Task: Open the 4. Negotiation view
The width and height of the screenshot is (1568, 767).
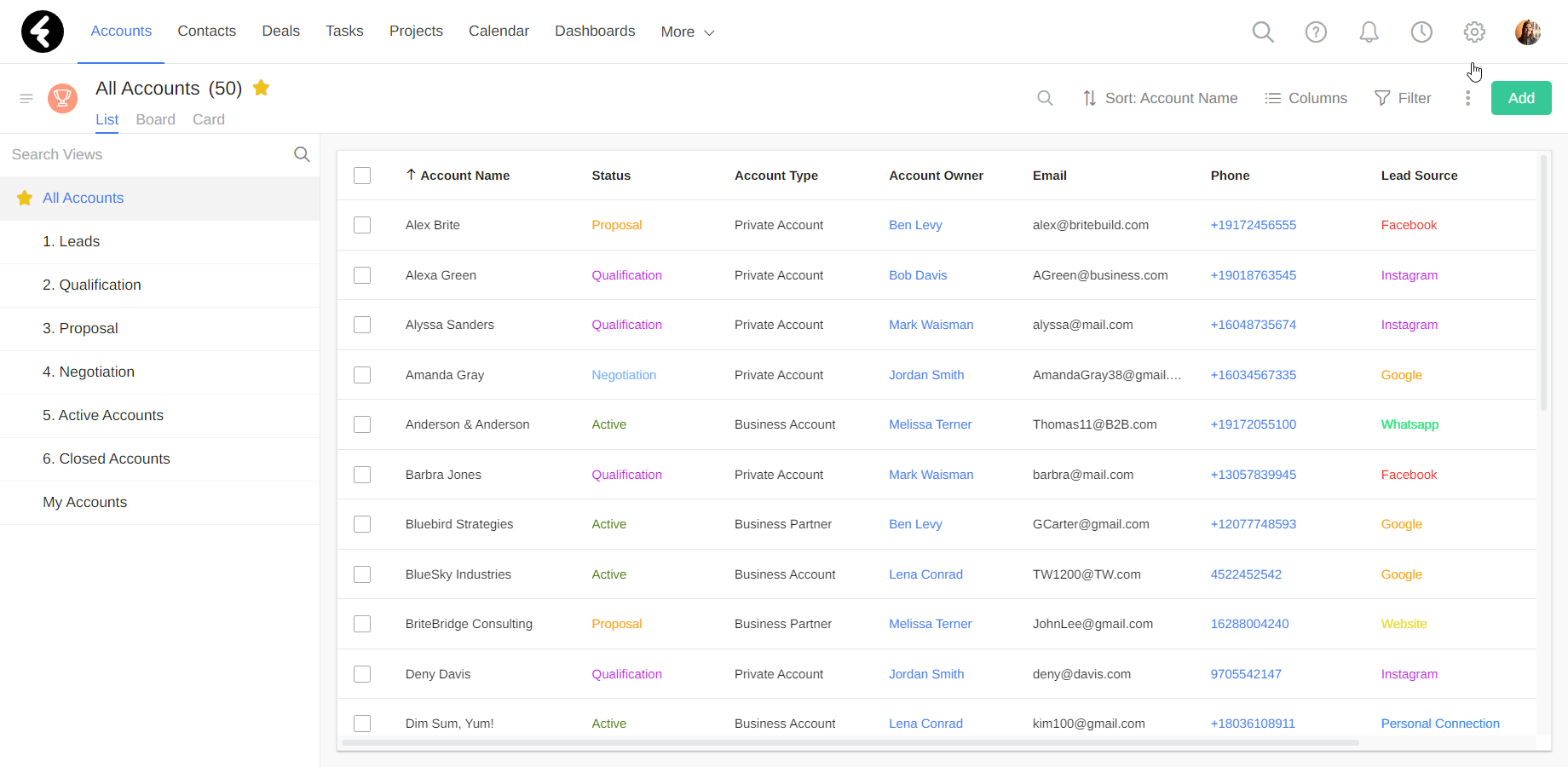Action: point(159,372)
